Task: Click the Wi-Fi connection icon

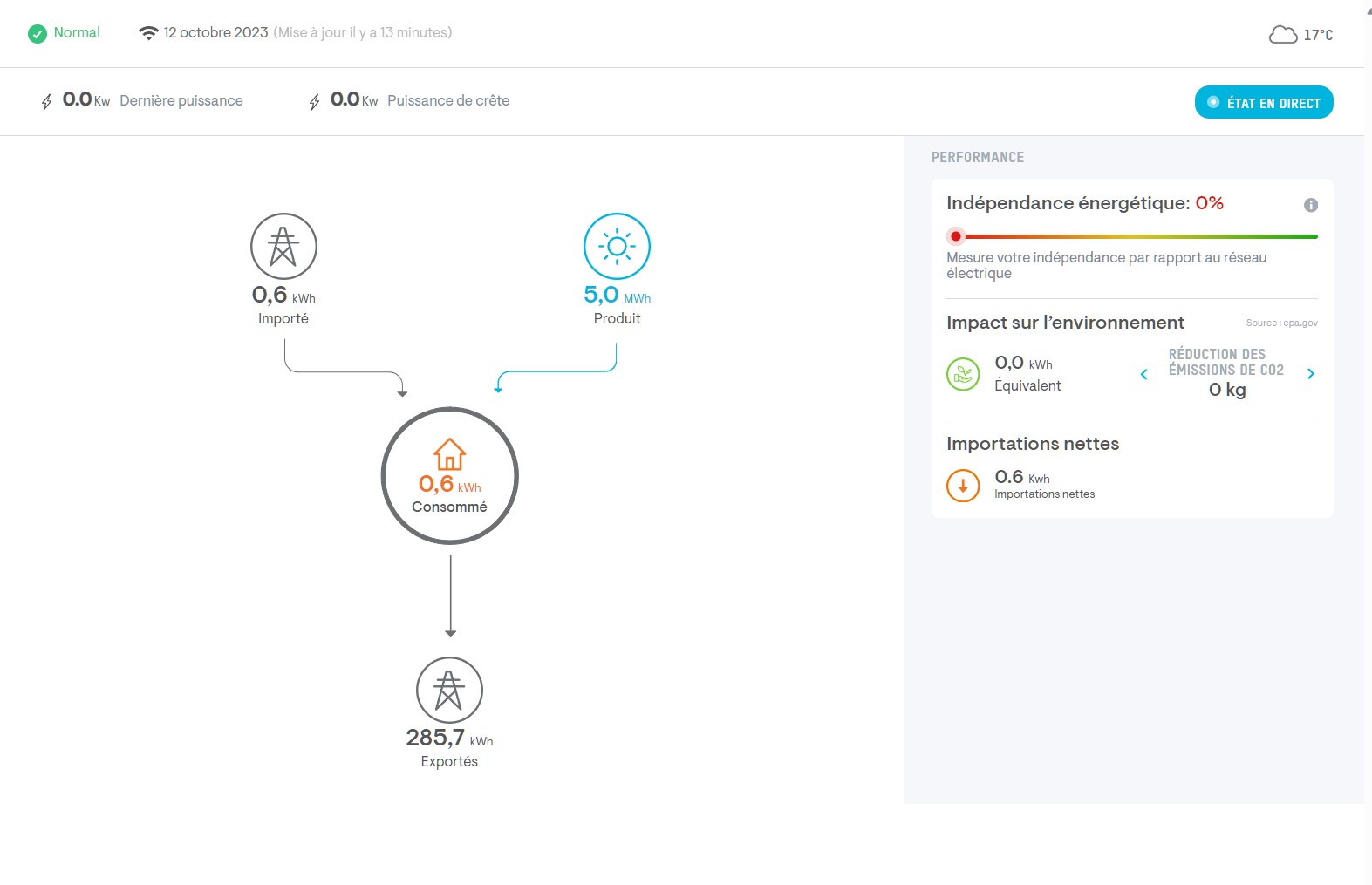Action: [148, 33]
